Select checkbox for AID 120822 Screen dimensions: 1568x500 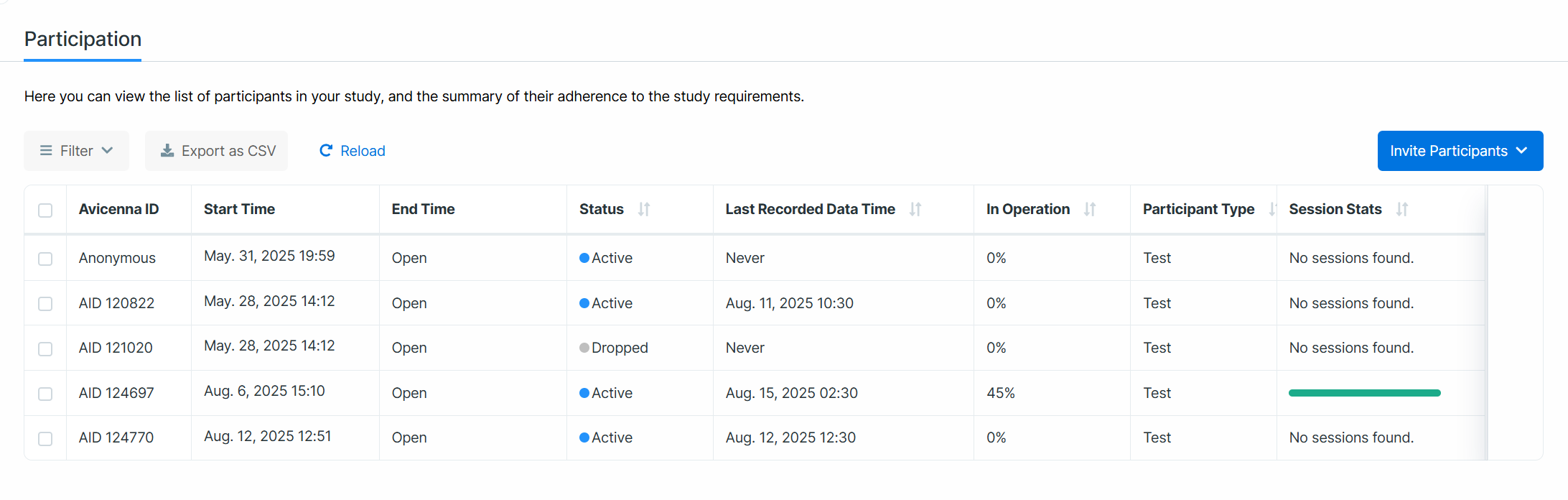[x=45, y=304]
